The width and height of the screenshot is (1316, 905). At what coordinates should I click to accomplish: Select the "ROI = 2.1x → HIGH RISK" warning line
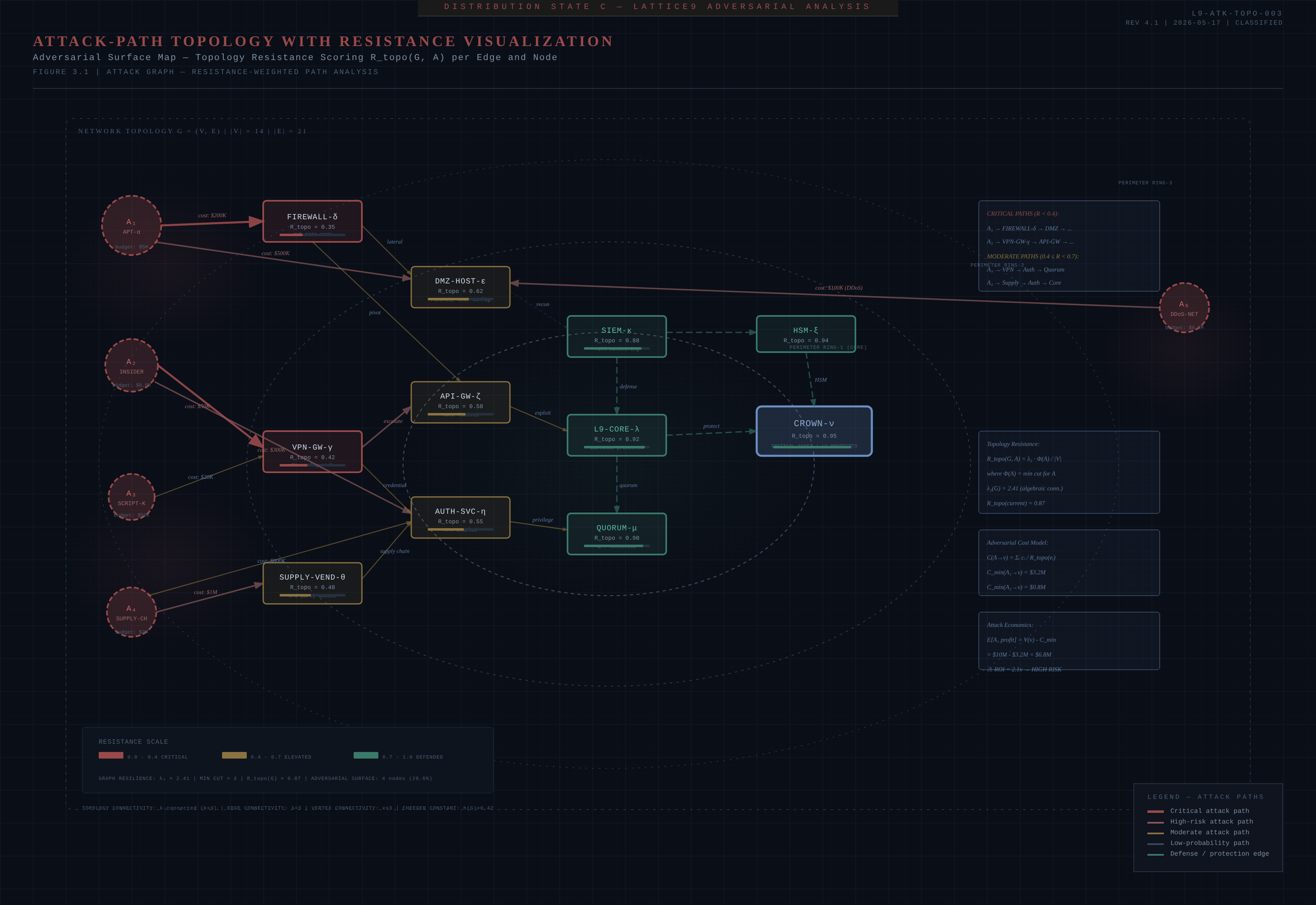click(x=1024, y=670)
